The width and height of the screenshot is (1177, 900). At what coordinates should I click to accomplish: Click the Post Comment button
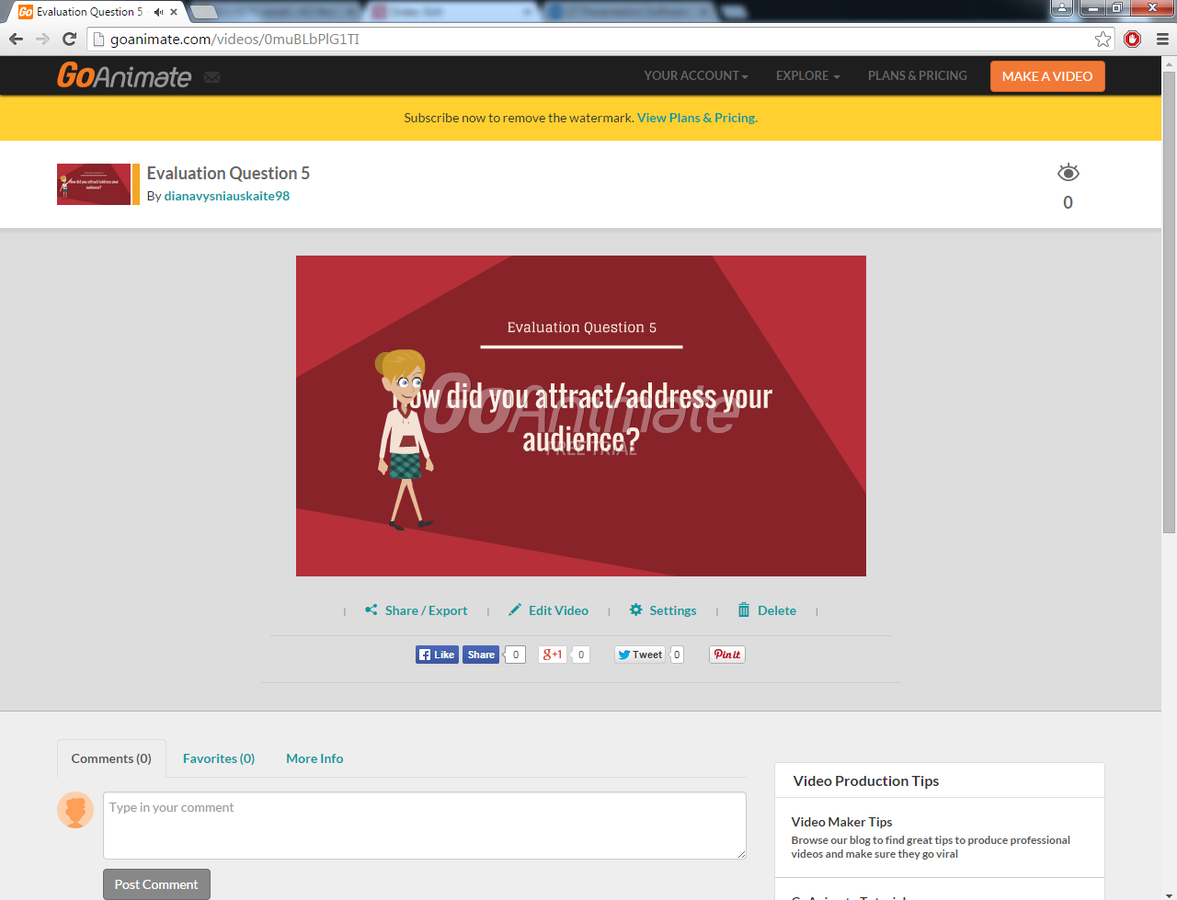(x=156, y=884)
